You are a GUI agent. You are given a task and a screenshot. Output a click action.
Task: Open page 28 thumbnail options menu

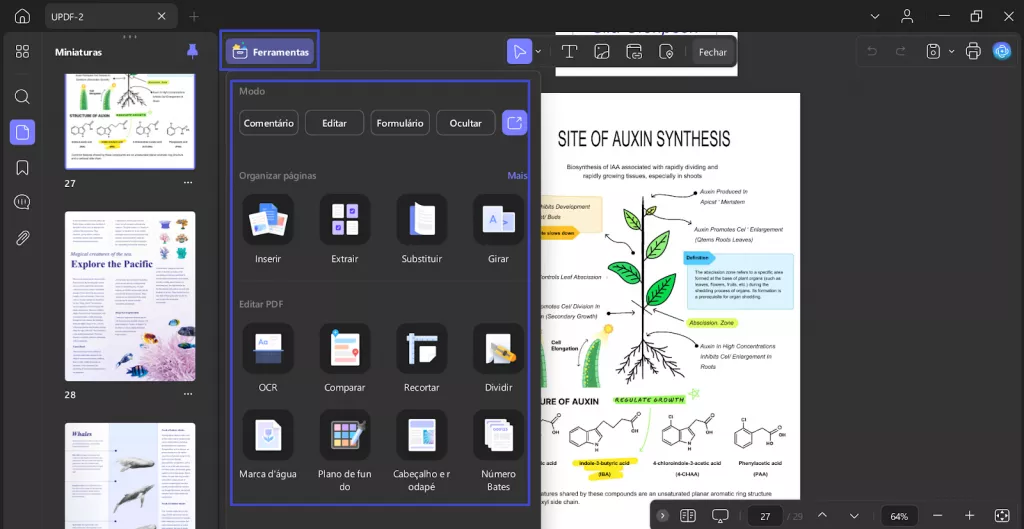tap(188, 394)
